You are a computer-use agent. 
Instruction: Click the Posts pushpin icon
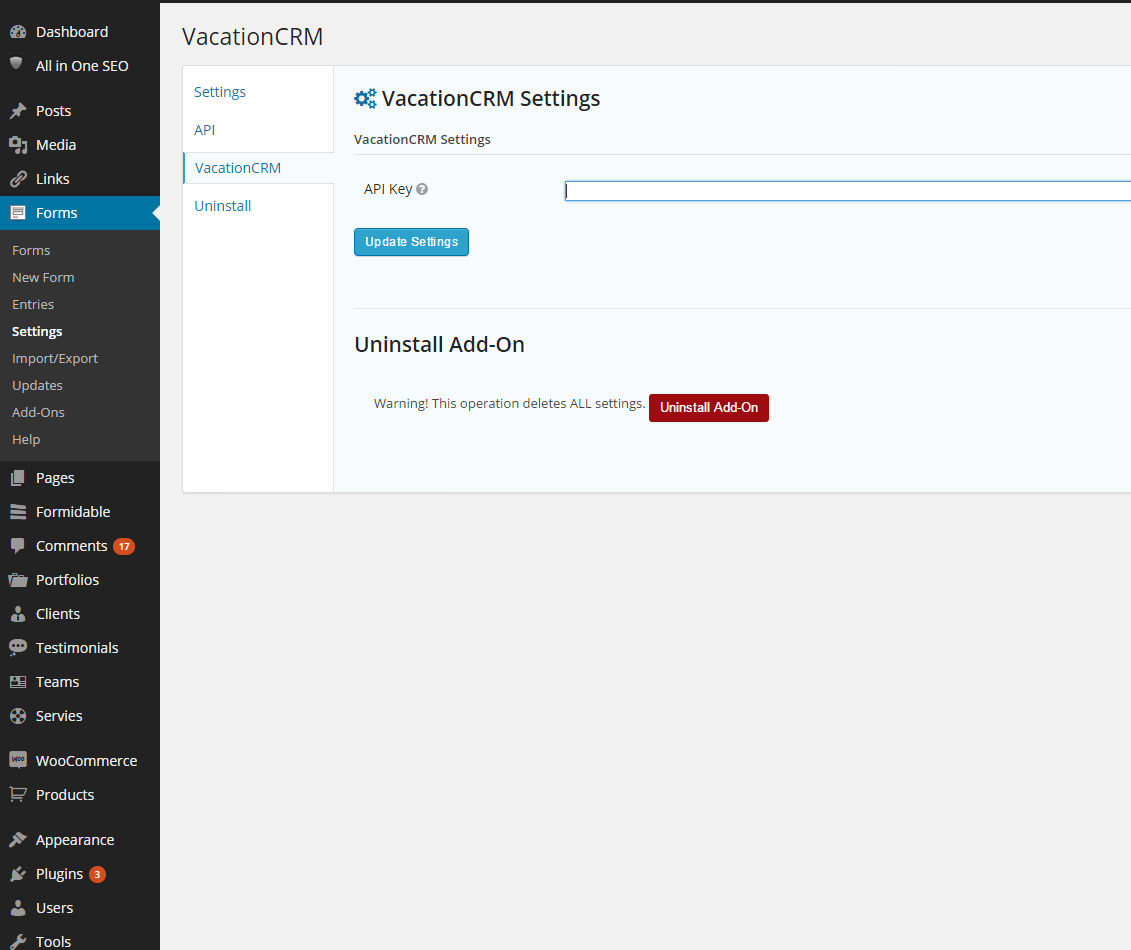click(x=18, y=111)
